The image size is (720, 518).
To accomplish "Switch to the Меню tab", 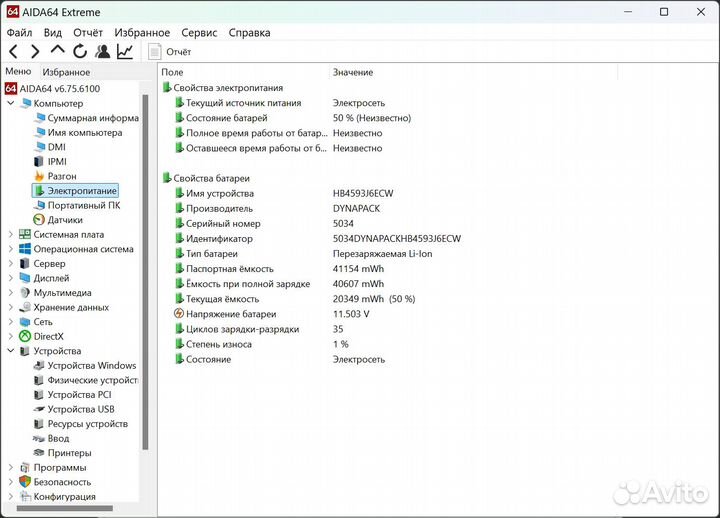I will (18, 72).
